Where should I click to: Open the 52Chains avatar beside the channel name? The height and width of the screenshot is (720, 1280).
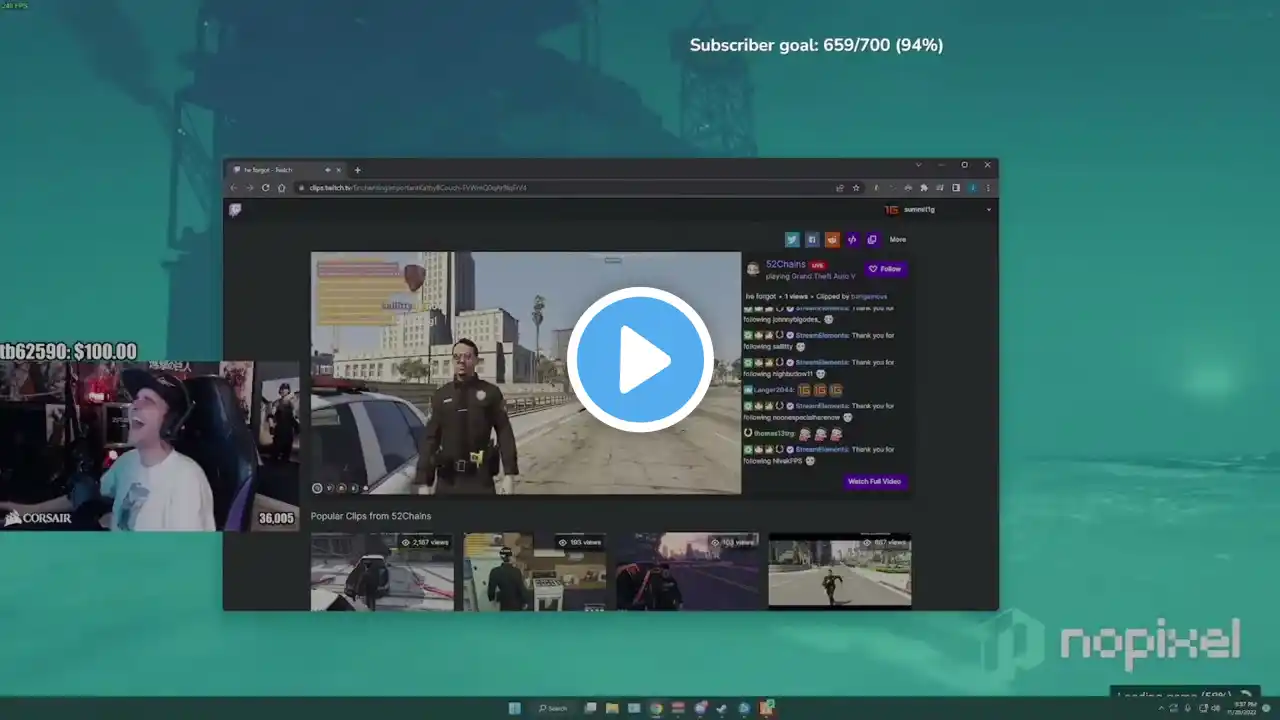753,269
